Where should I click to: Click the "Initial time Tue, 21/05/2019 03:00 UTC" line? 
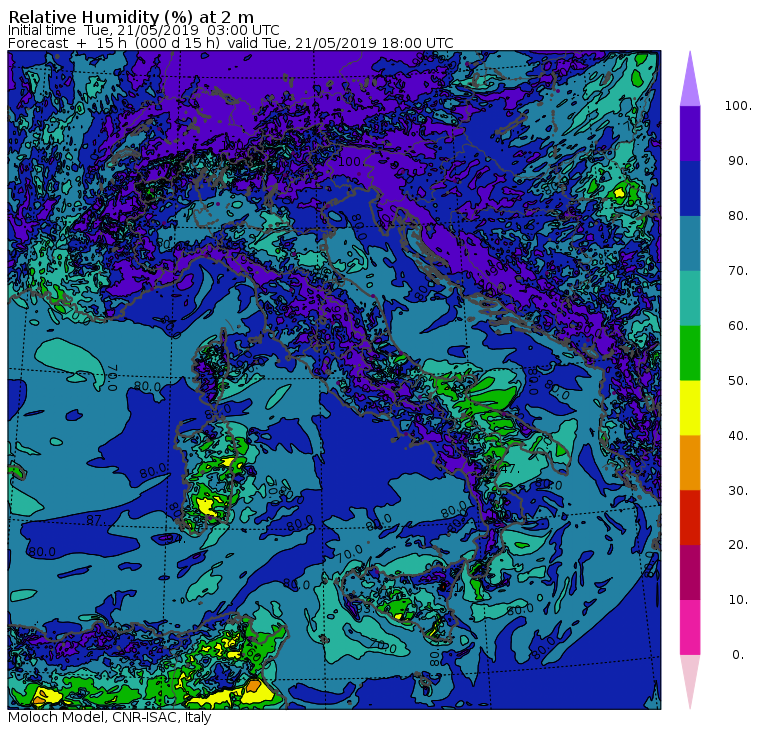[143, 31]
